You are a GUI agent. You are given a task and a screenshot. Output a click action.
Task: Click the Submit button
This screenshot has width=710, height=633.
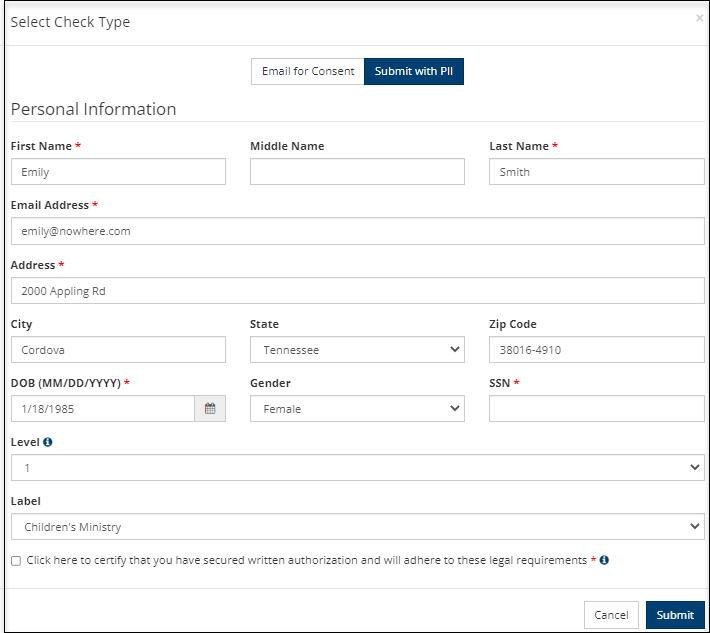point(675,615)
